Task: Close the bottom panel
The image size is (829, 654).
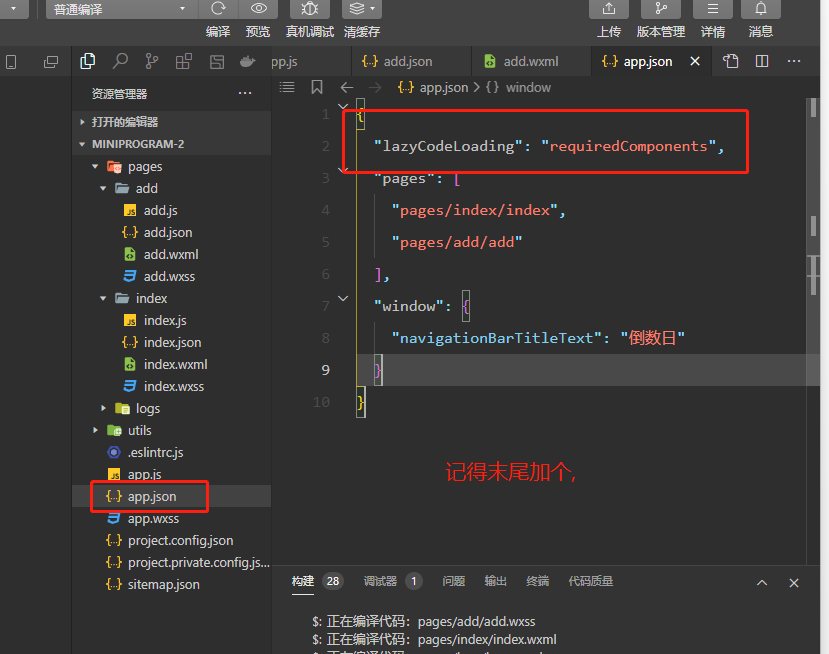Action: click(794, 583)
